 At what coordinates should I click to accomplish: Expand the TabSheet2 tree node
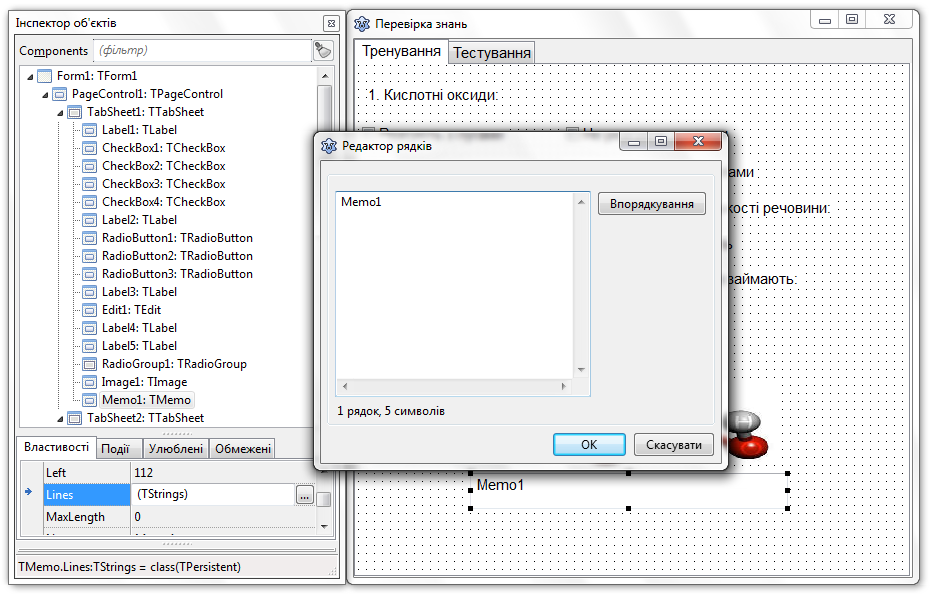(60, 419)
